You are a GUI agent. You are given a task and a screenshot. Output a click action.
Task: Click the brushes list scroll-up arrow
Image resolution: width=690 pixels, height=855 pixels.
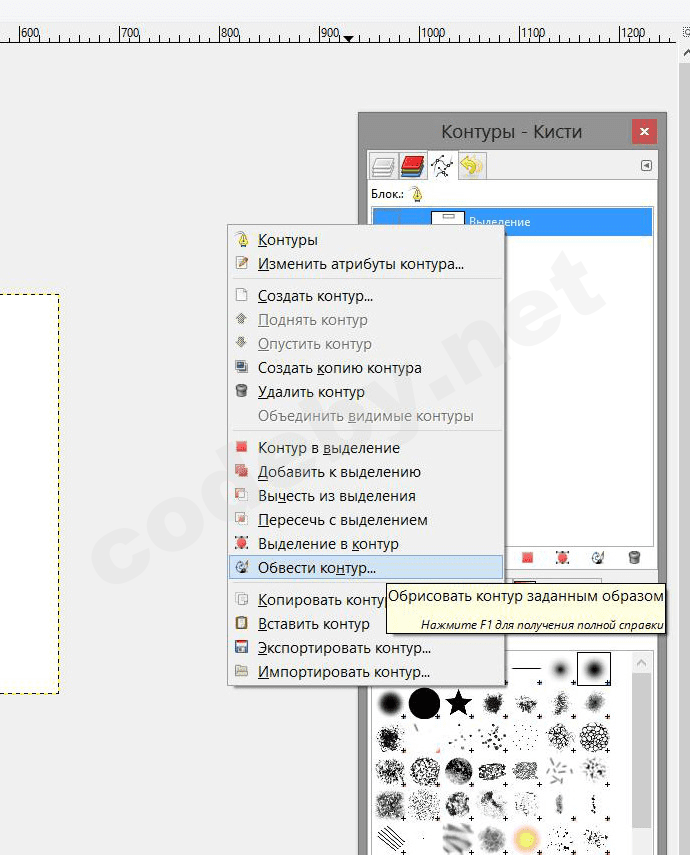(x=641, y=663)
